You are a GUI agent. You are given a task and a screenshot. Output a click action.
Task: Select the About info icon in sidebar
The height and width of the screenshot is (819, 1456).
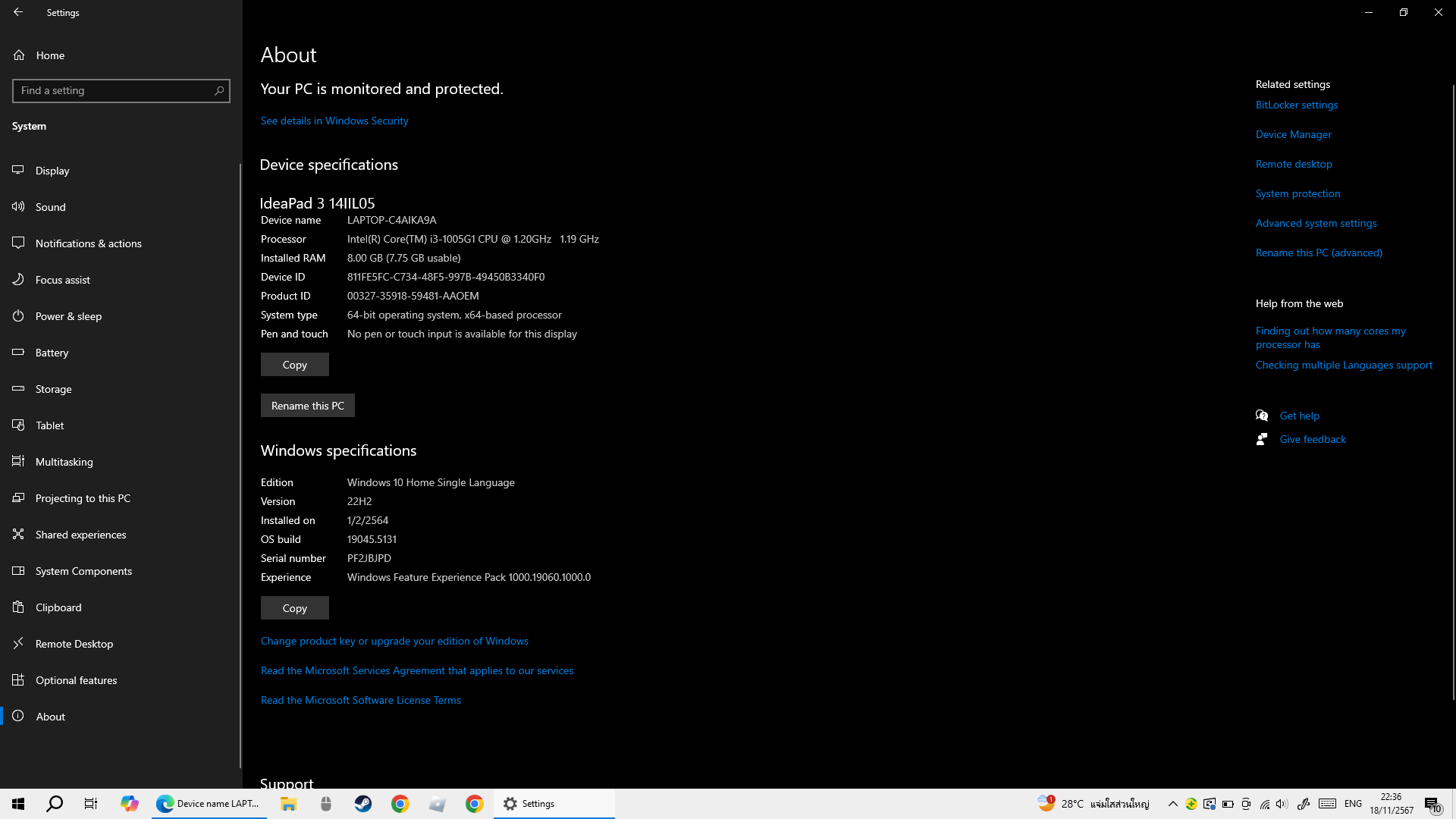(x=18, y=716)
